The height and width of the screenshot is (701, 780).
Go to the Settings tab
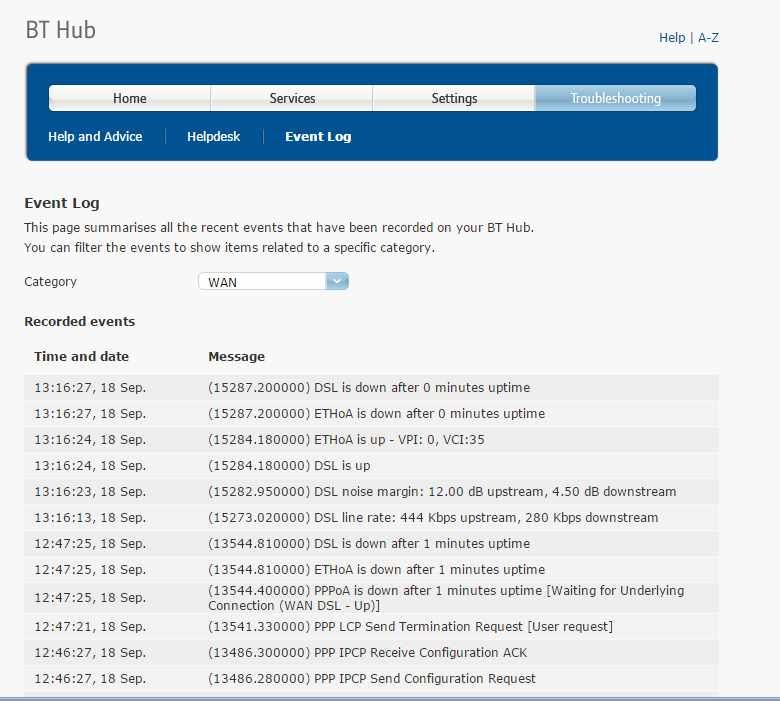coord(454,98)
